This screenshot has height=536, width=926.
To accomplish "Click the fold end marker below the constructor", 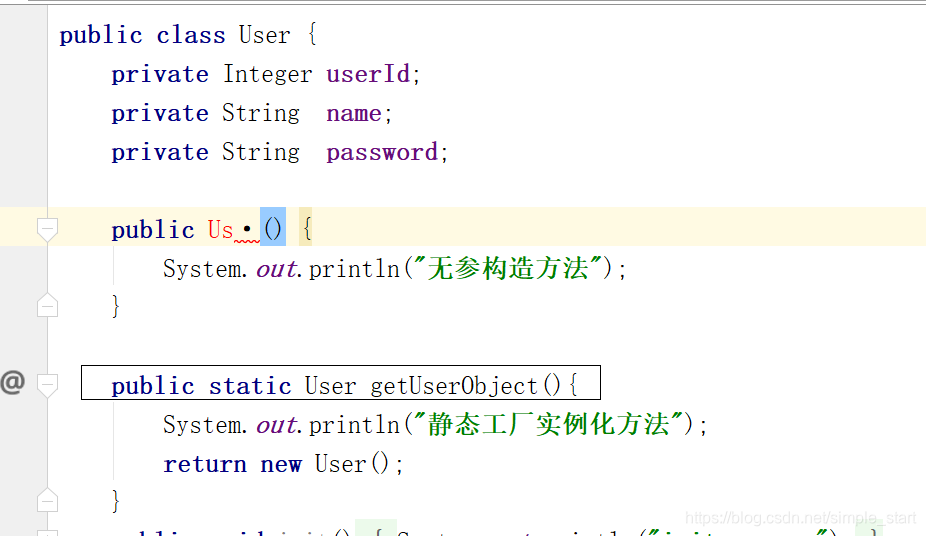I will (x=47, y=305).
